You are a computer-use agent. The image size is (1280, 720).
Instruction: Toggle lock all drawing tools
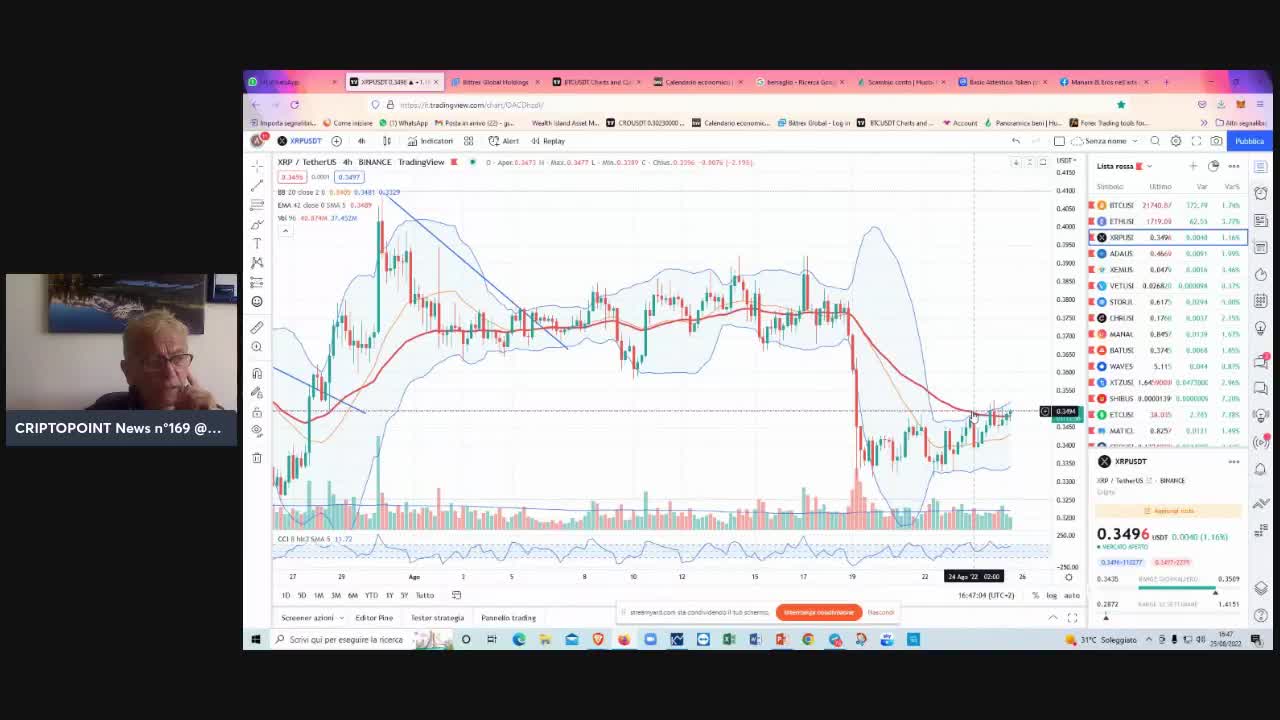(257, 411)
